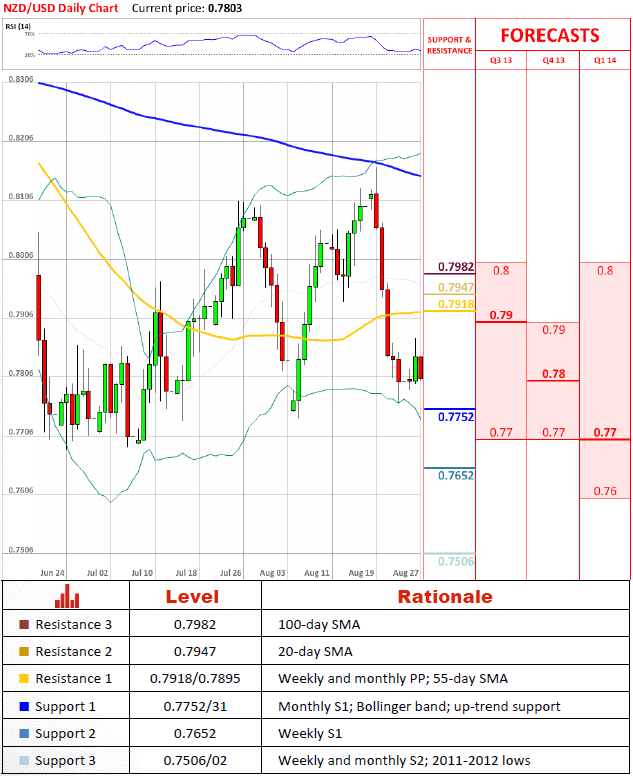633x776 pixels.
Task: Click the Support 1 row label
Action: click(65, 707)
